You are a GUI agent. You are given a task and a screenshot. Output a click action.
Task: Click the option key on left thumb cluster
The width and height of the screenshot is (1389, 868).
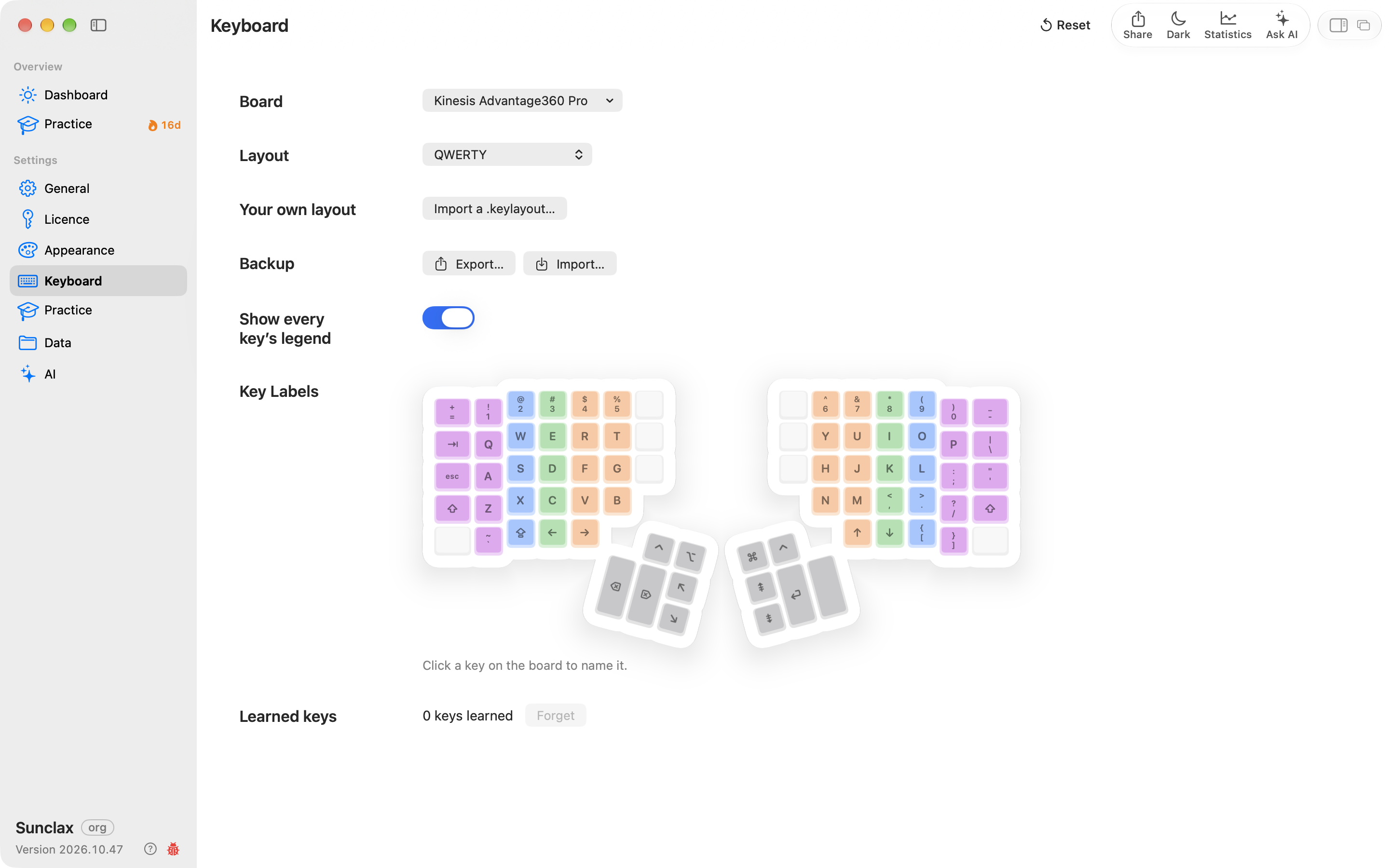click(691, 556)
